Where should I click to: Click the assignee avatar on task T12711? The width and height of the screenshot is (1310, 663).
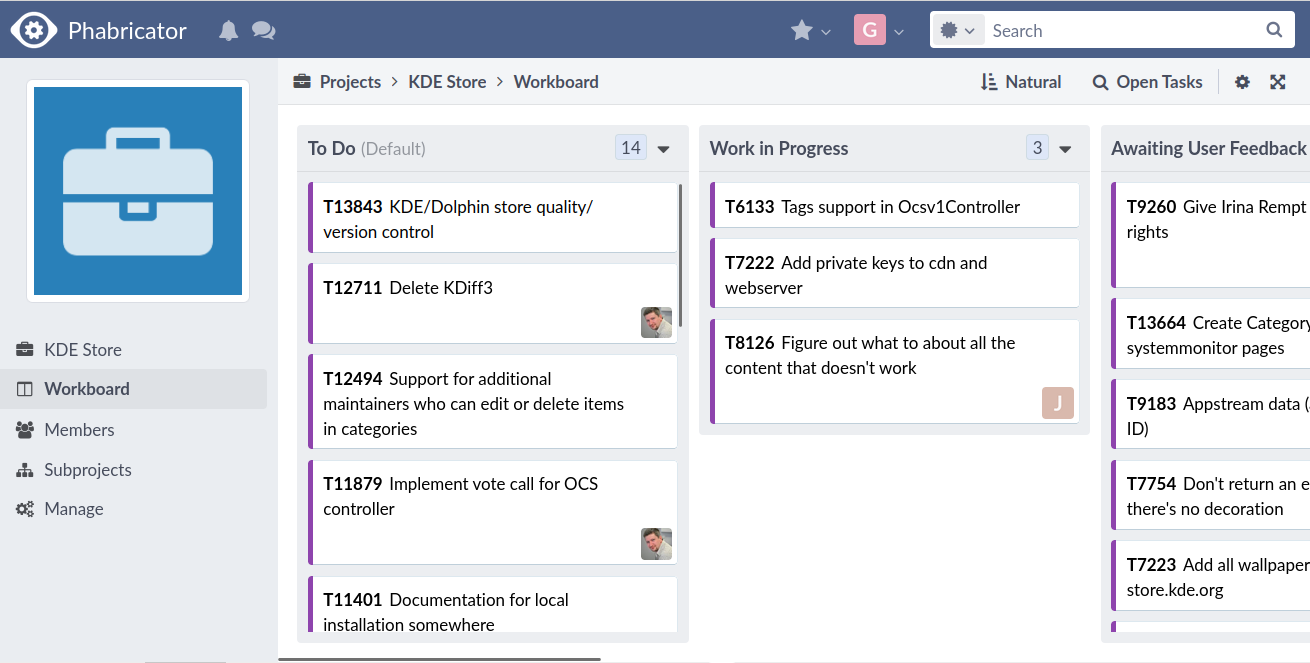coord(656,322)
